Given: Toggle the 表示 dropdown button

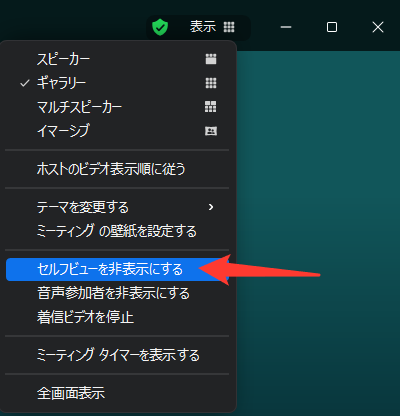Looking at the screenshot, I should (212, 27).
